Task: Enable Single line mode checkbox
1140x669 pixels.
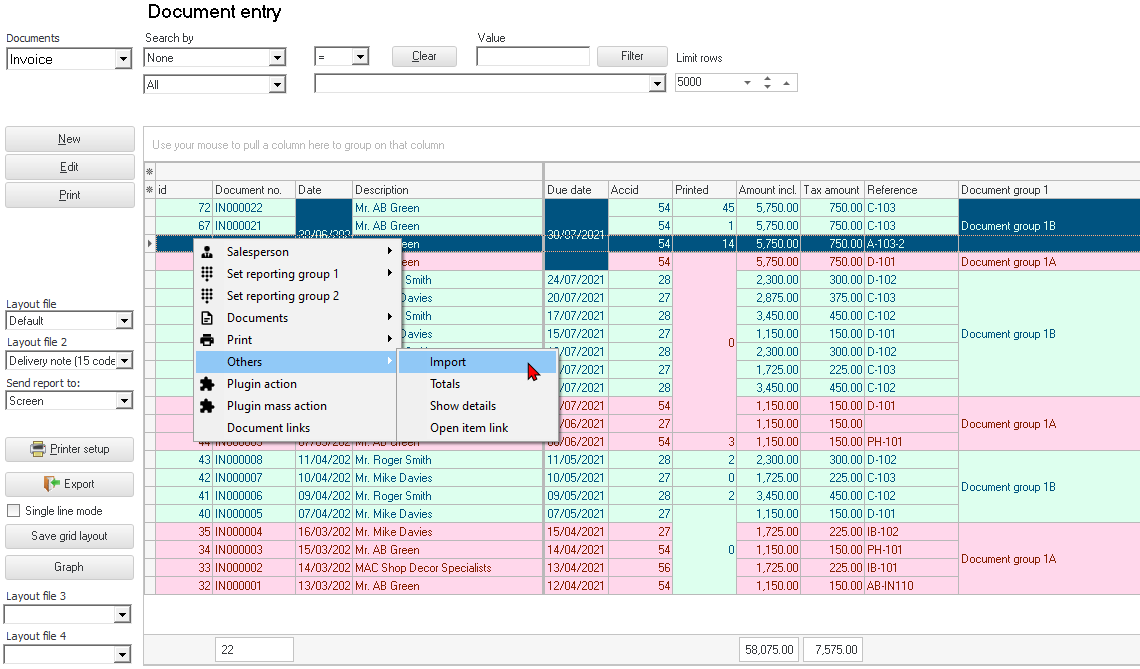Action: pyautogui.click(x=14, y=511)
